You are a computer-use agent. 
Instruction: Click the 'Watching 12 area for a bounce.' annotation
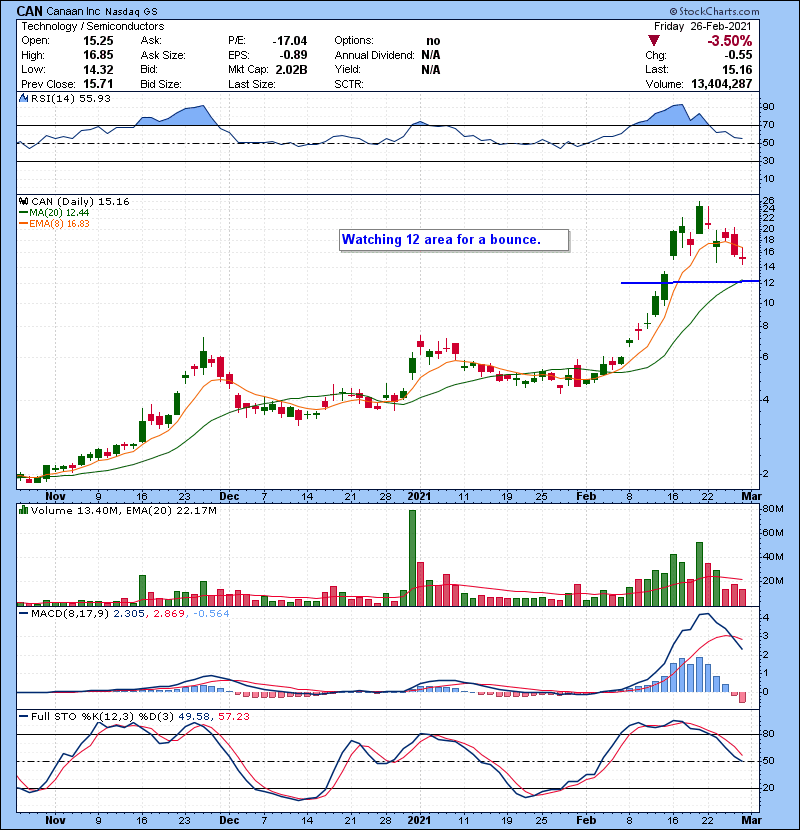coord(454,240)
